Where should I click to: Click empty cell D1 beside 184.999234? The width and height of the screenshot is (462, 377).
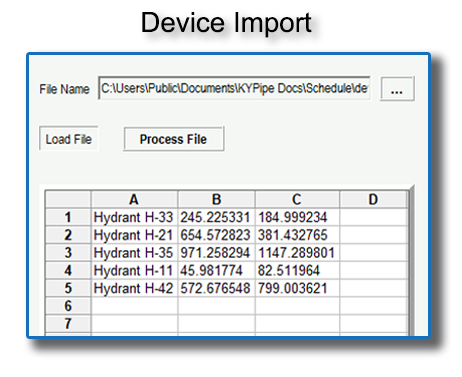[374, 217]
